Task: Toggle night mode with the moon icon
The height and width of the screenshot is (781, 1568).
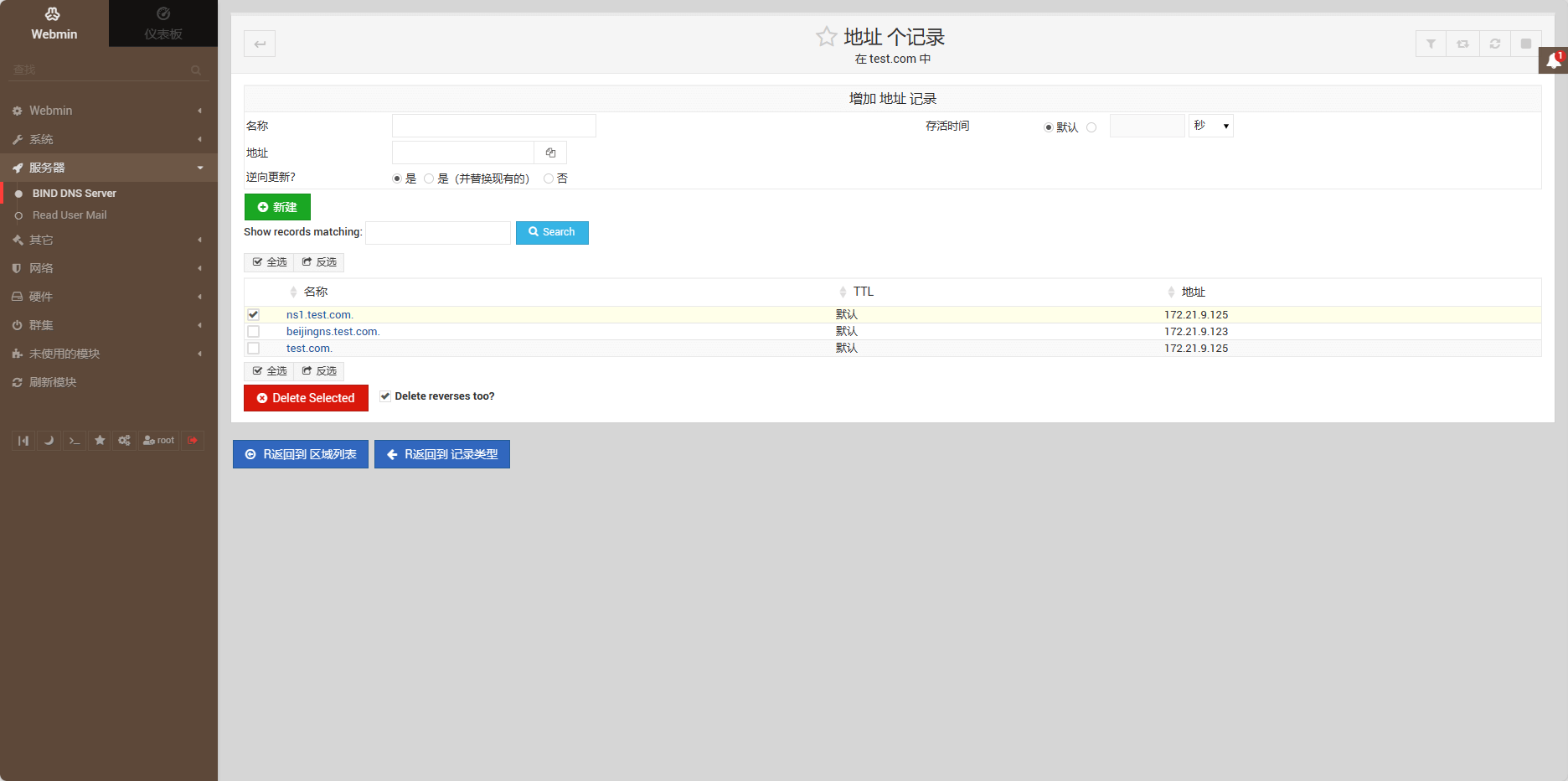Action: pos(49,440)
